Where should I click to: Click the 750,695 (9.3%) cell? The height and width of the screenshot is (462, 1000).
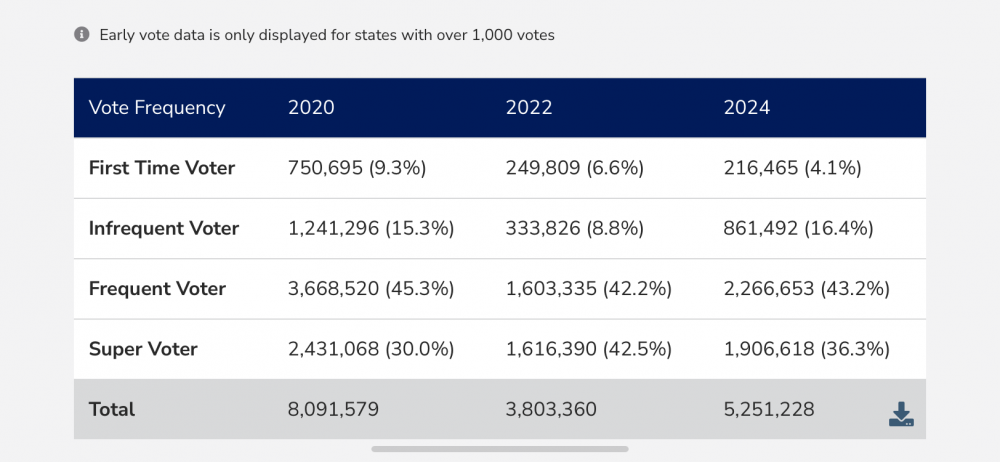[357, 168]
